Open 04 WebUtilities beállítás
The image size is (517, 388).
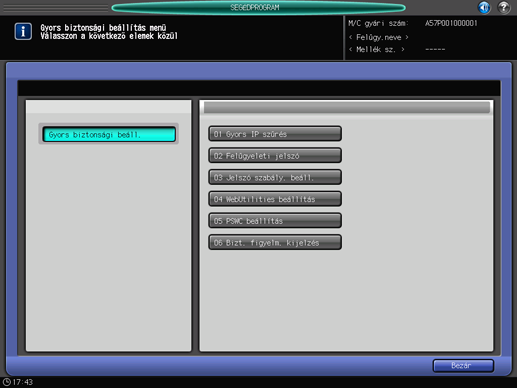[275, 199]
